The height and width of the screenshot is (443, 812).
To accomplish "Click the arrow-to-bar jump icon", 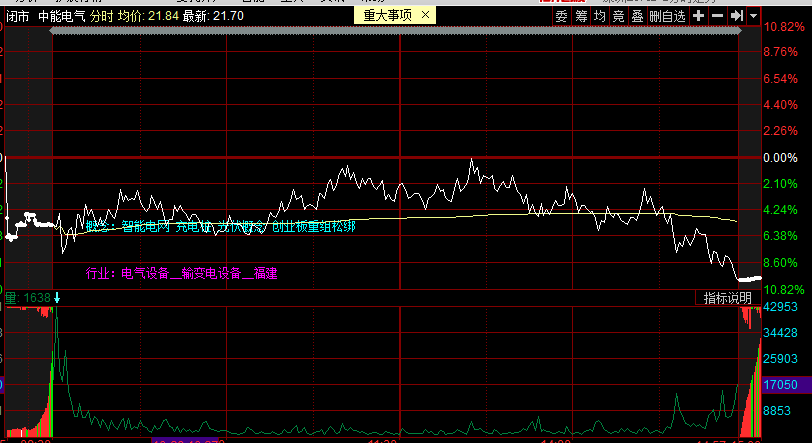I will 736,16.
